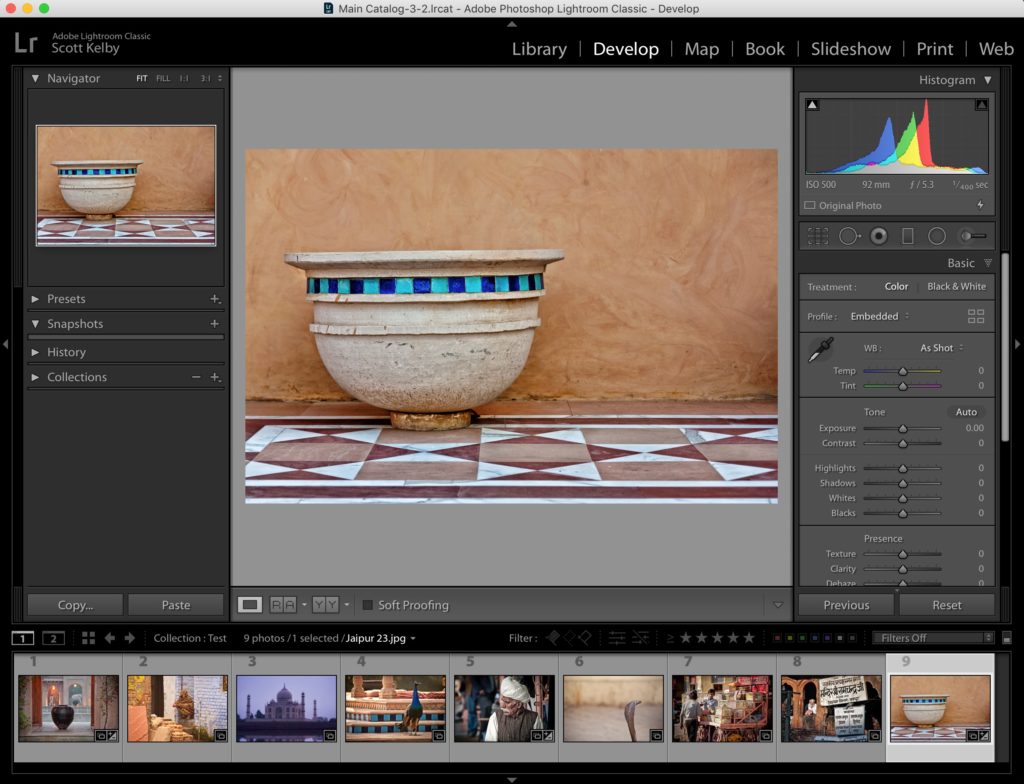Viewport: 1024px width, 784px height.
Task: Select the Adjustment Brush tool
Action: click(973, 236)
